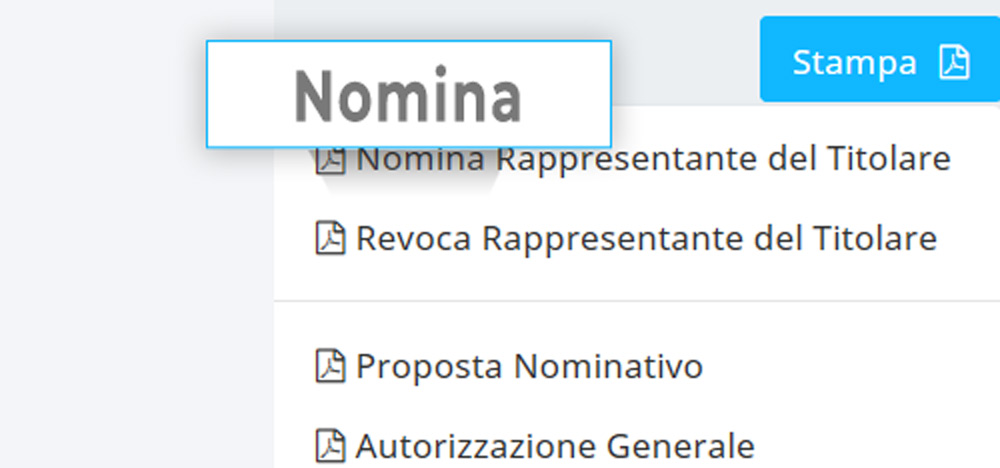Open the Proposta Nominativo document entry
1000x468 pixels.
point(528,366)
